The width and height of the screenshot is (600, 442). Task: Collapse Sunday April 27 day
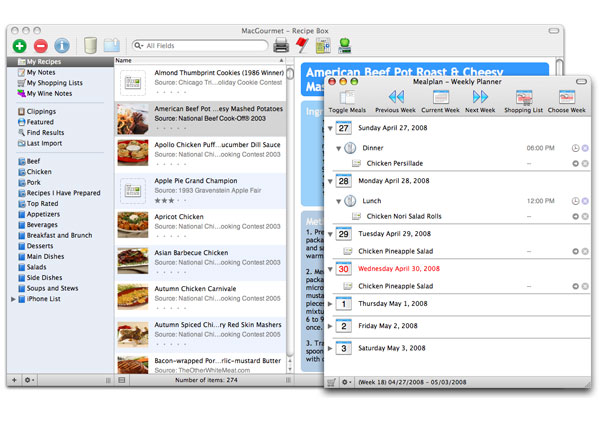tap(330, 128)
